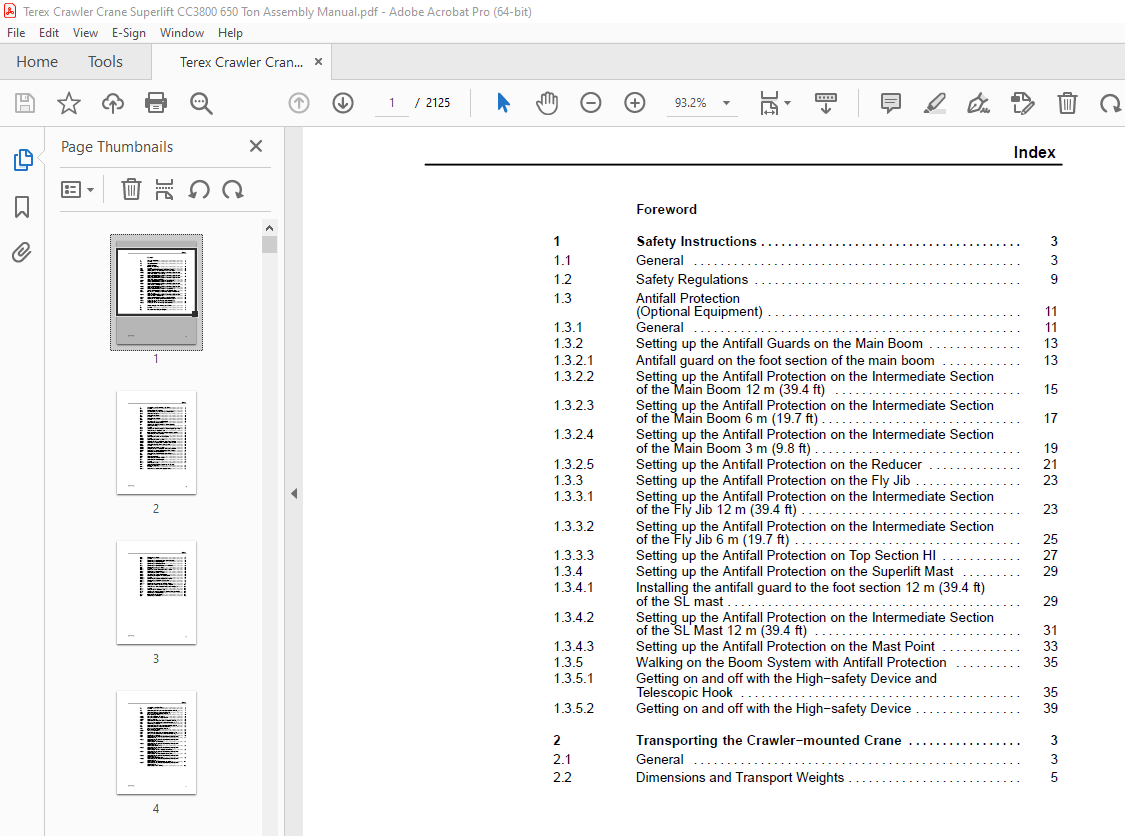Add bookmark star icon in toolbar
Screen dimensions: 1125x836
click(x=69, y=103)
